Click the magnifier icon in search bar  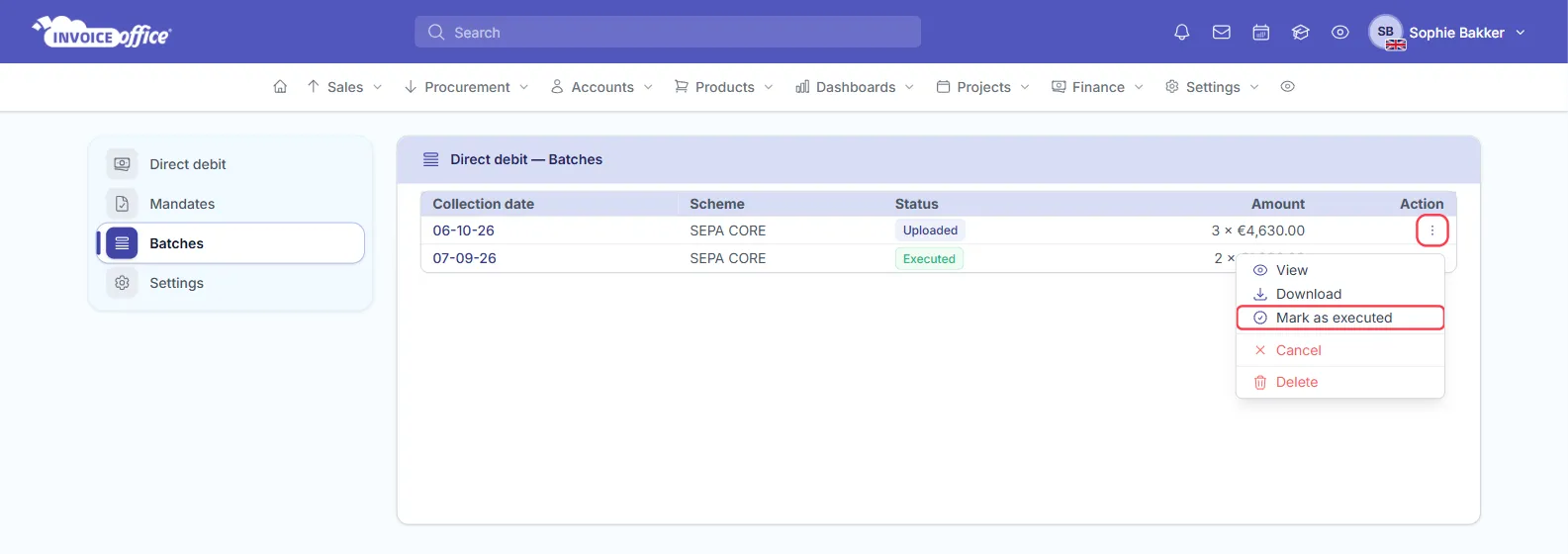click(435, 33)
